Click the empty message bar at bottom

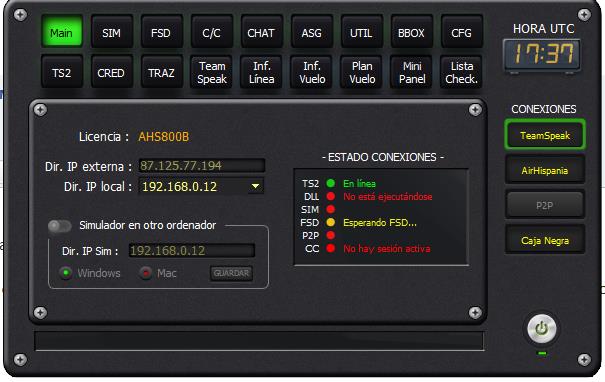[x=259, y=341]
